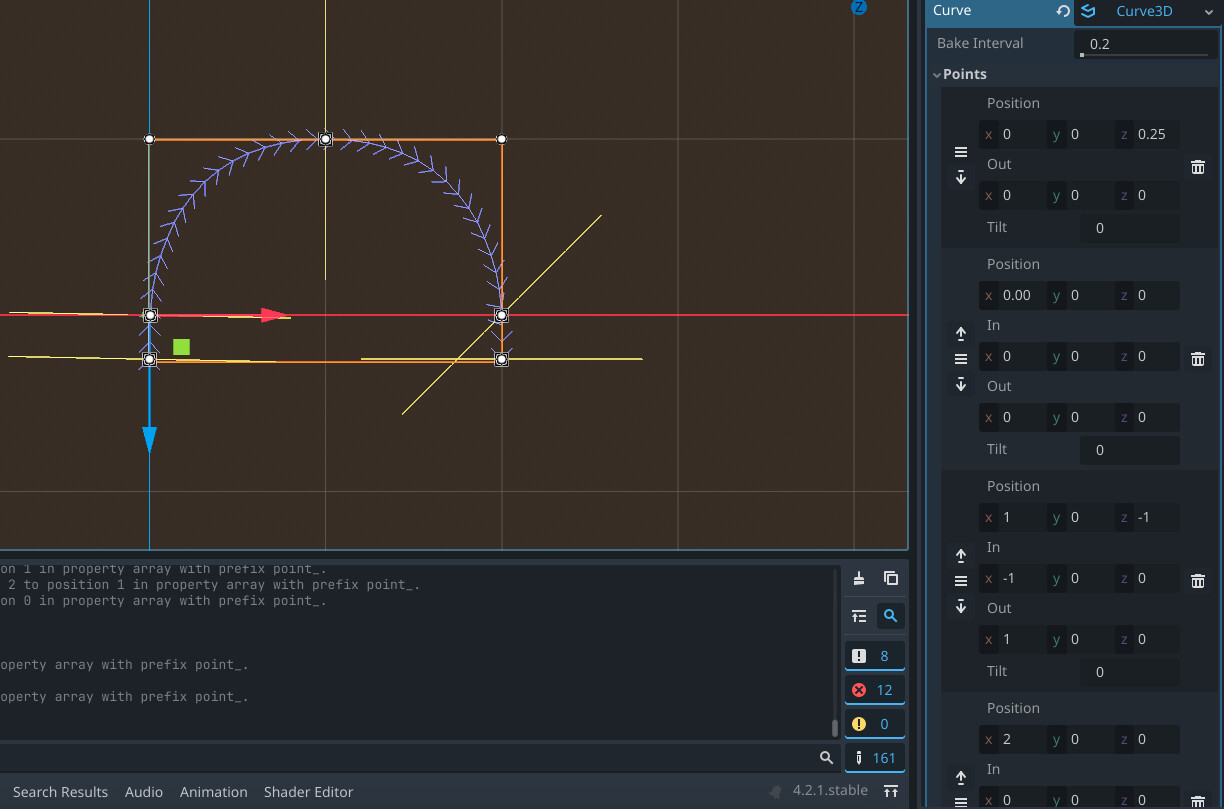Toggle the error filter showing 12

point(875,689)
